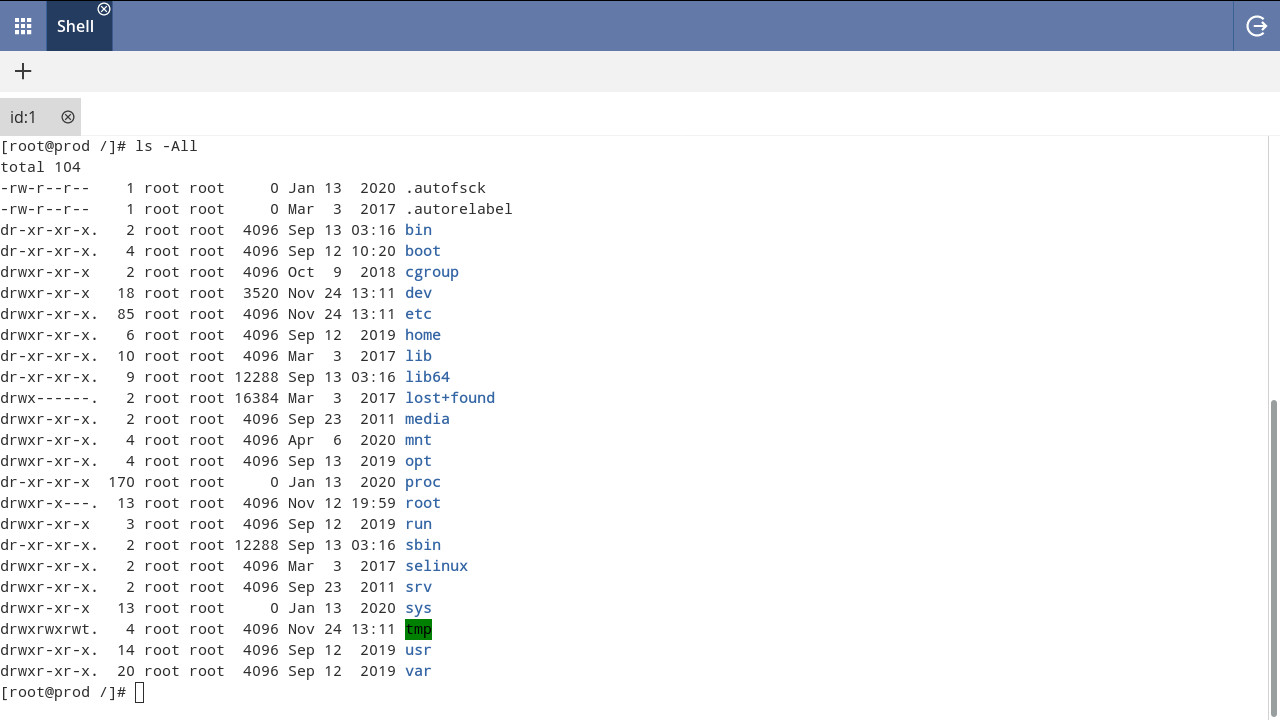Switch to the Shell tab
Image resolution: width=1280 pixels, height=720 pixels.
click(75, 26)
